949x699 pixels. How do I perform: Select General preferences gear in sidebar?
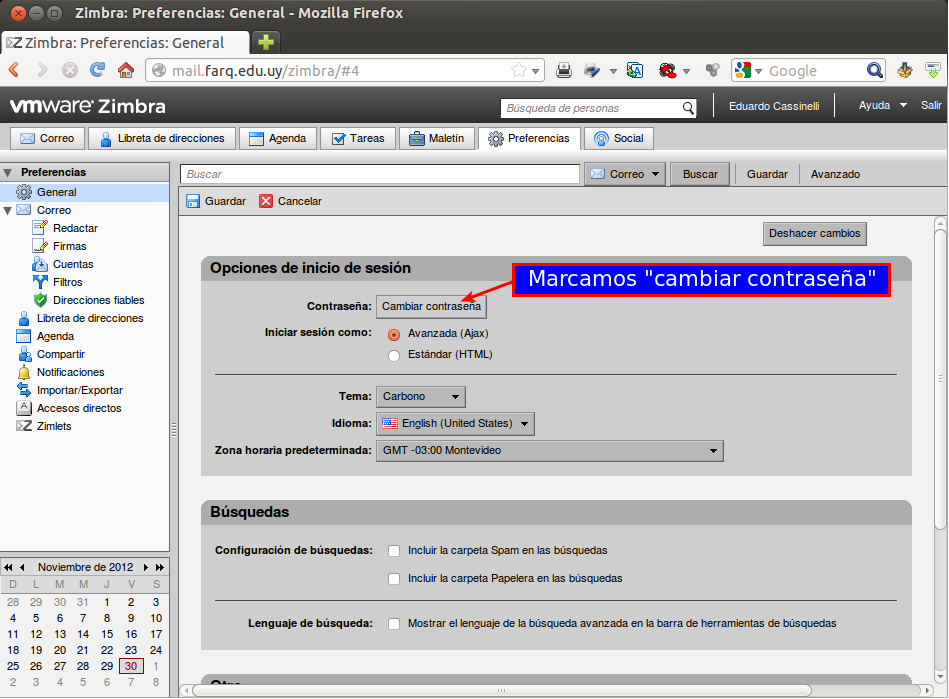[x=24, y=192]
